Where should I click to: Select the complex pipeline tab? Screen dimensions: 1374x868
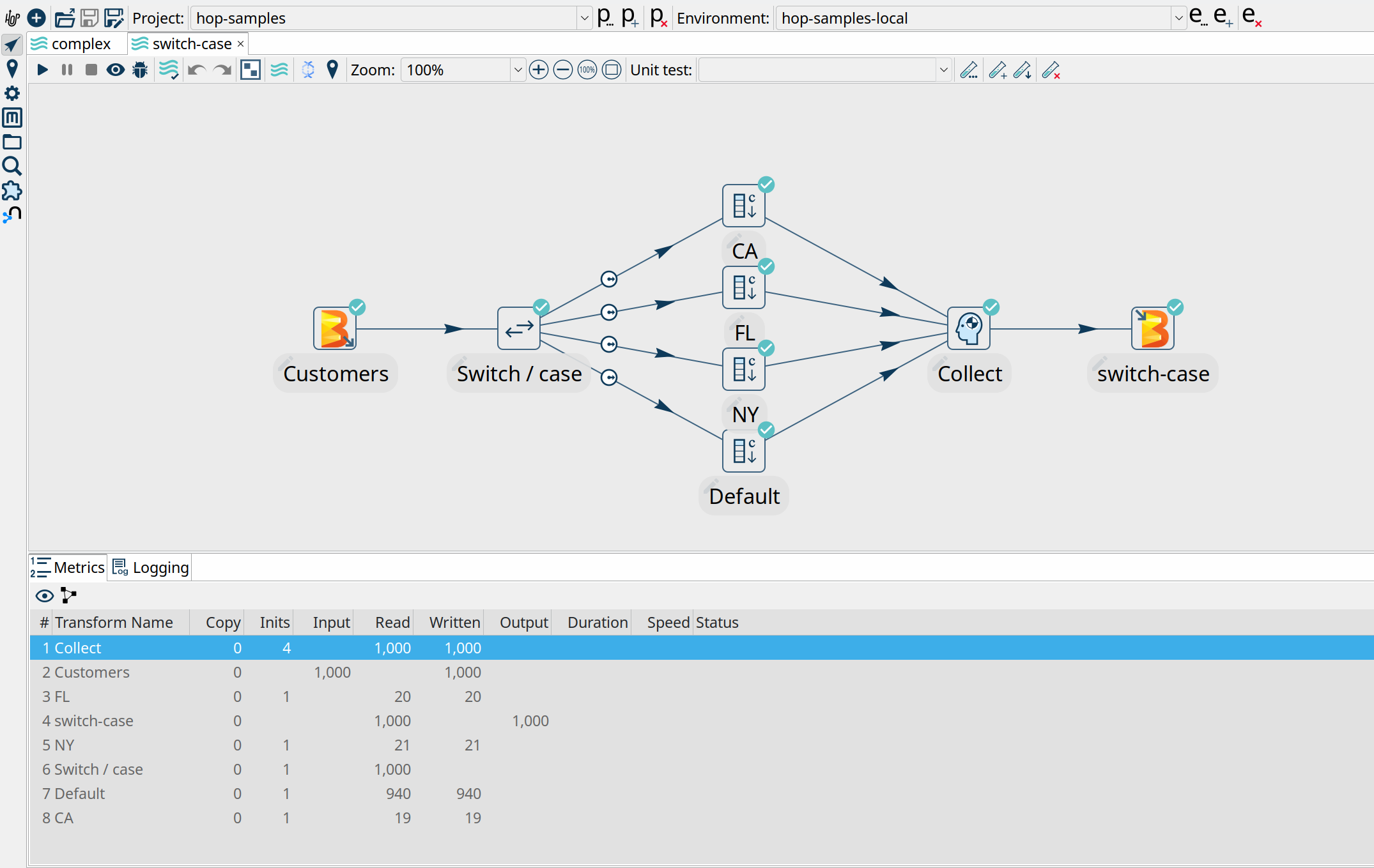[75, 43]
